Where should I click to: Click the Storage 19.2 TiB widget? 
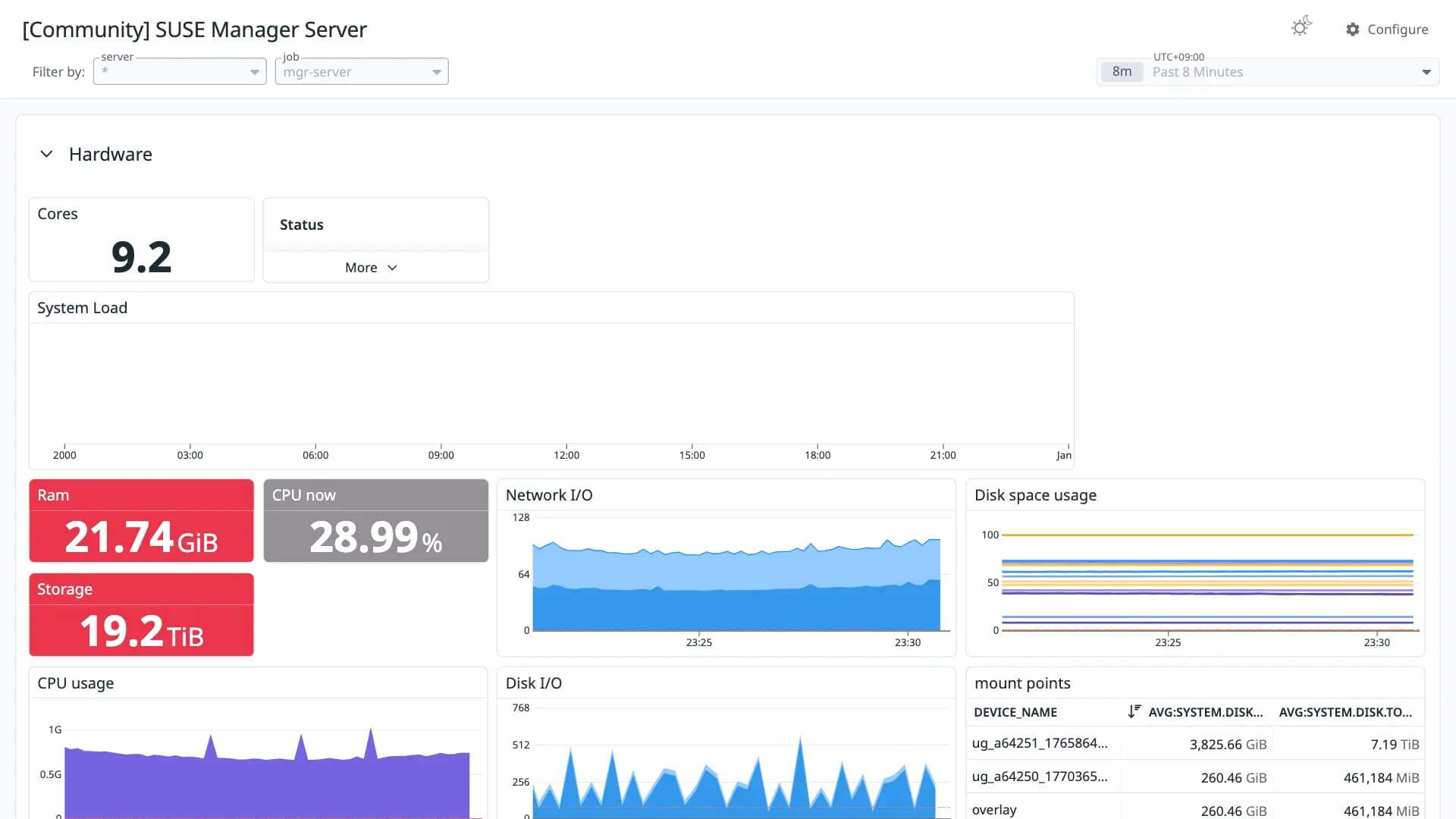point(141,614)
